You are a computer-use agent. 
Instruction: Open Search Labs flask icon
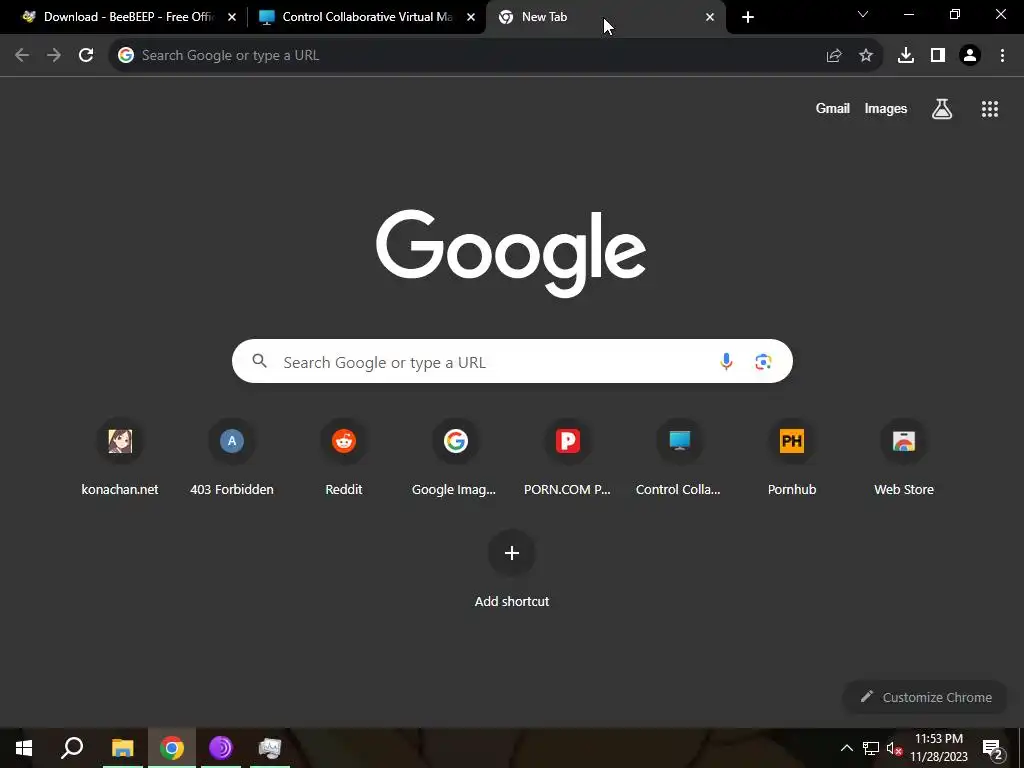pos(942,109)
